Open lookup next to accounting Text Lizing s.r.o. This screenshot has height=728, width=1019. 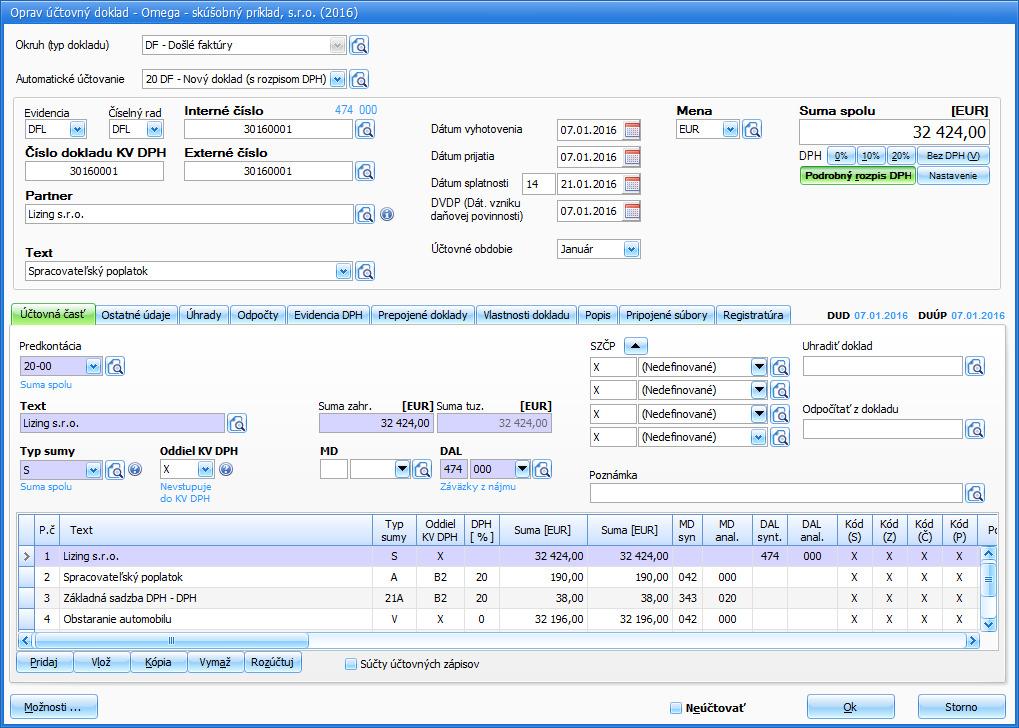[x=237, y=424]
